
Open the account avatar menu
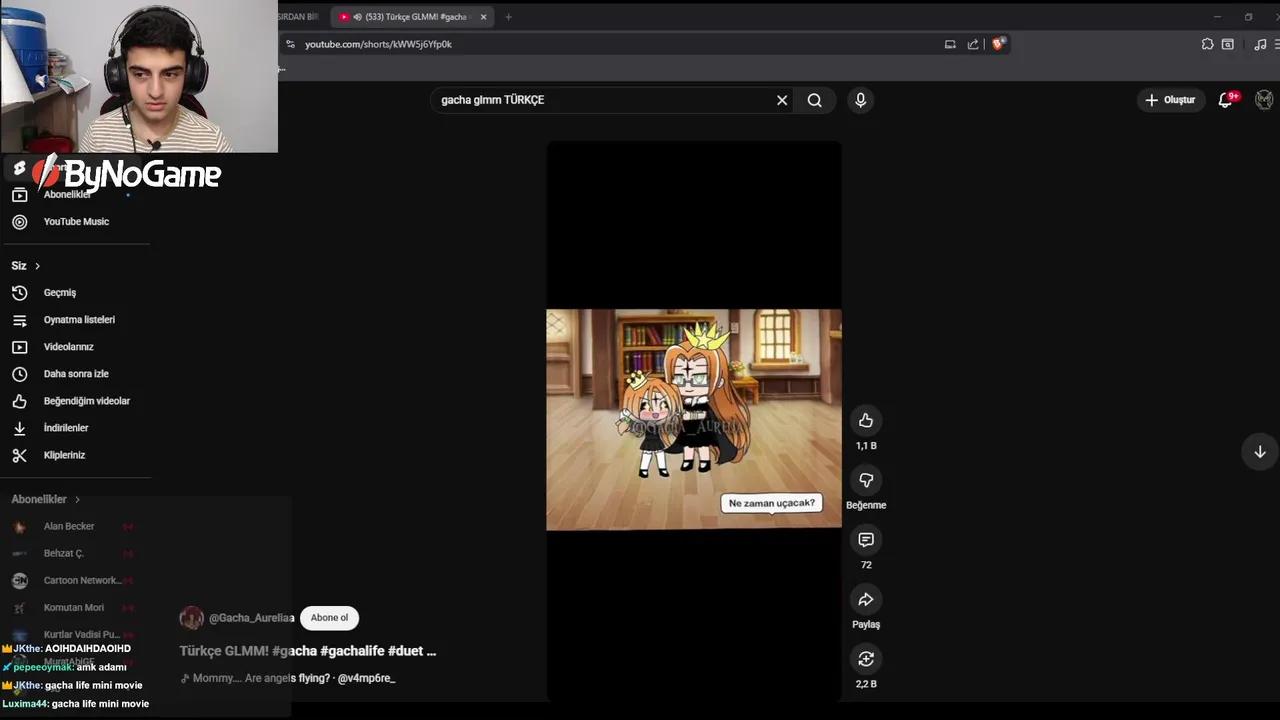tap(1264, 100)
